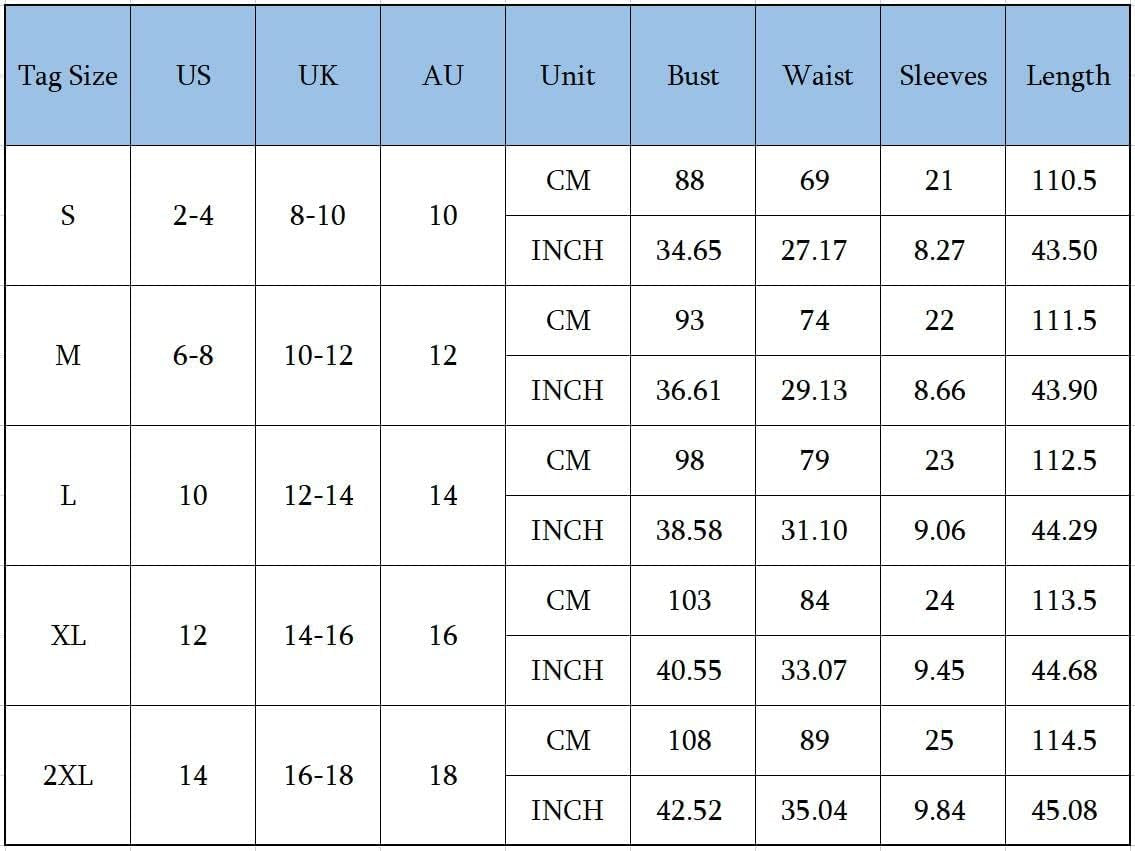Select the UK size 16-18 cell
This screenshot has width=1135, height=851.
tap(318, 775)
